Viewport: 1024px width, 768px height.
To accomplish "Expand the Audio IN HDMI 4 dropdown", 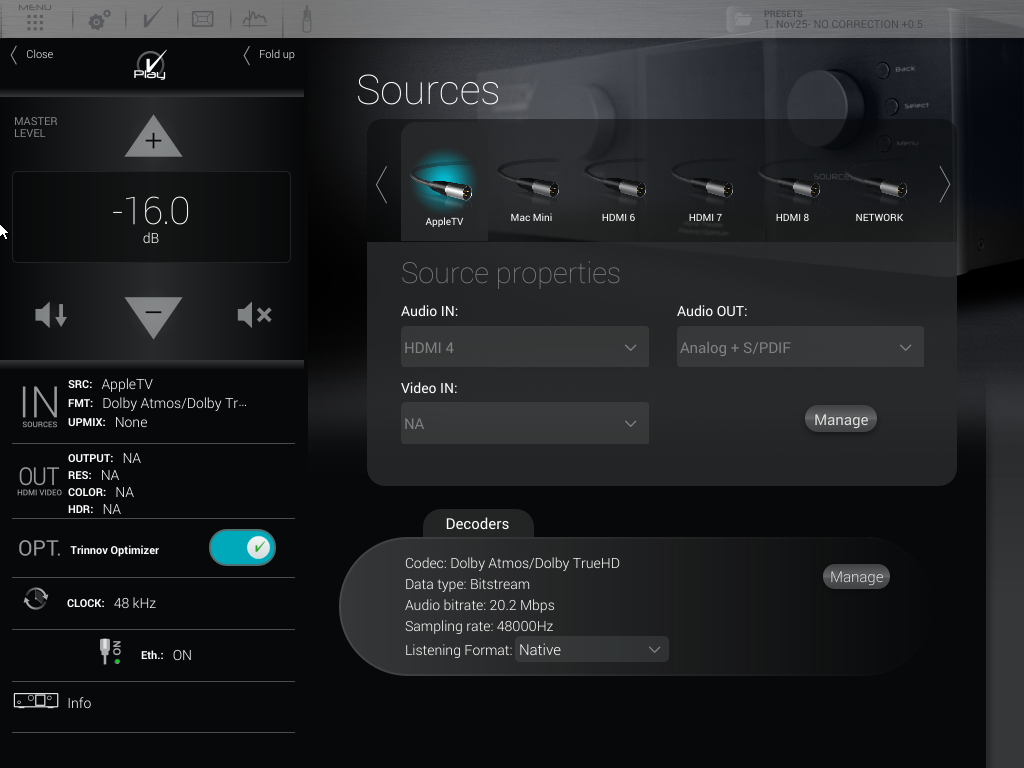I will [x=524, y=348].
